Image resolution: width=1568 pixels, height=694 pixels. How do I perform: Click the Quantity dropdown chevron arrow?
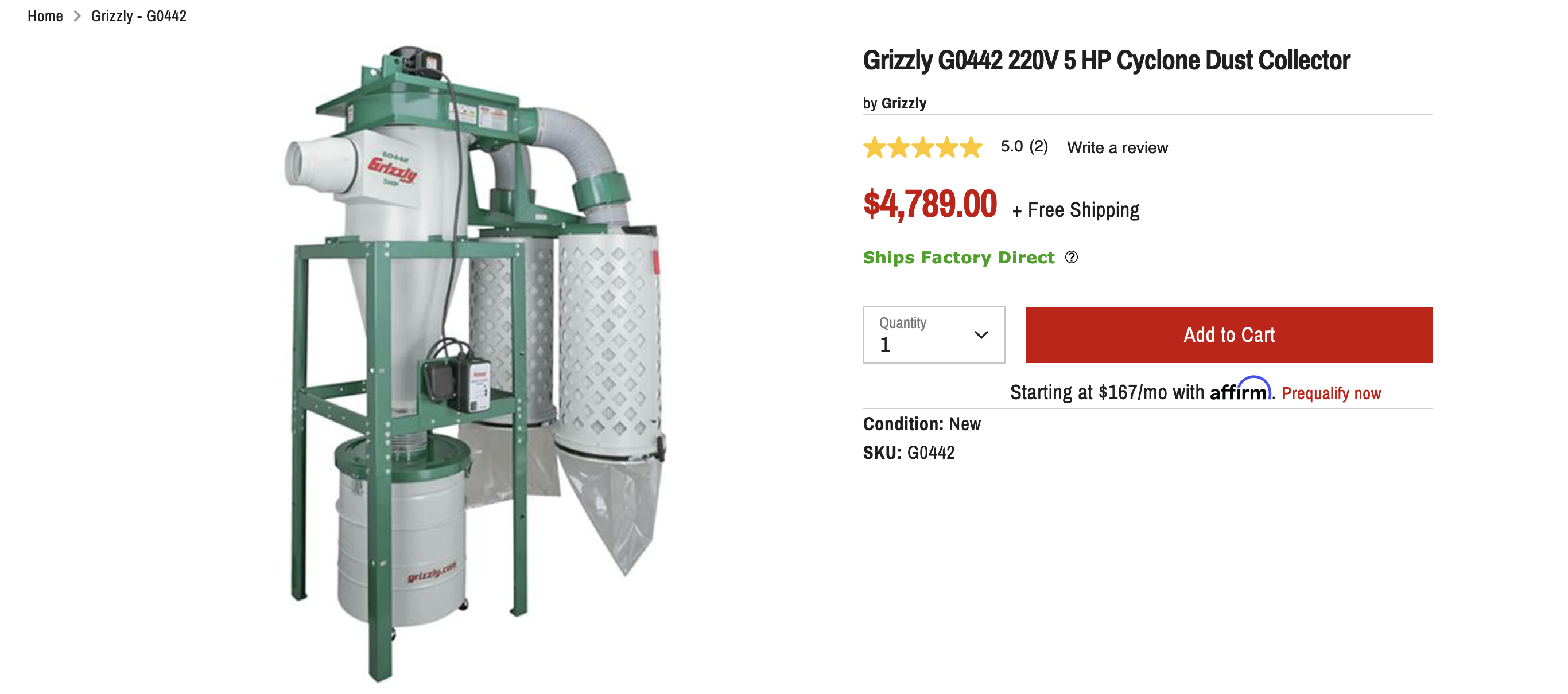point(981,334)
